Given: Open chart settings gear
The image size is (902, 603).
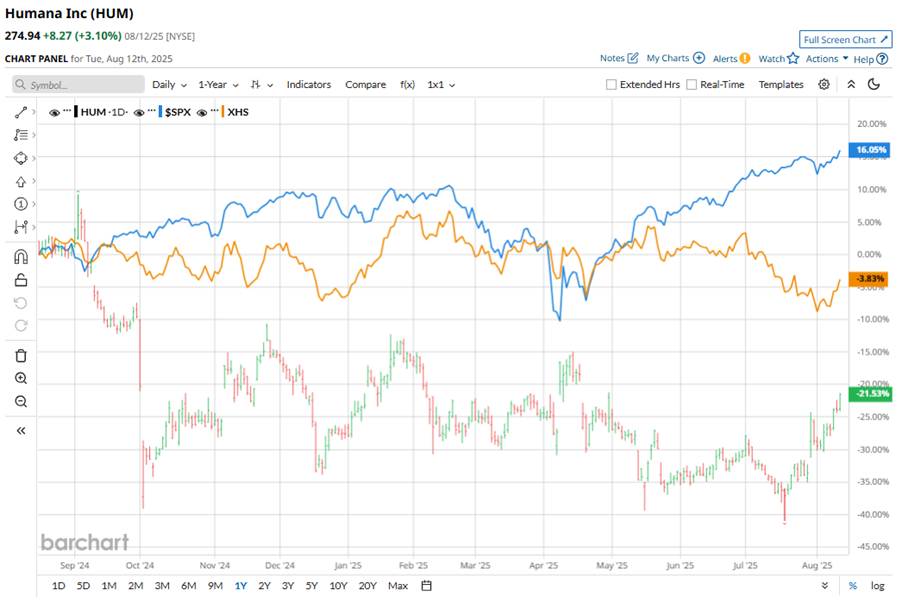Looking at the screenshot, I should [x=824, y=85].
